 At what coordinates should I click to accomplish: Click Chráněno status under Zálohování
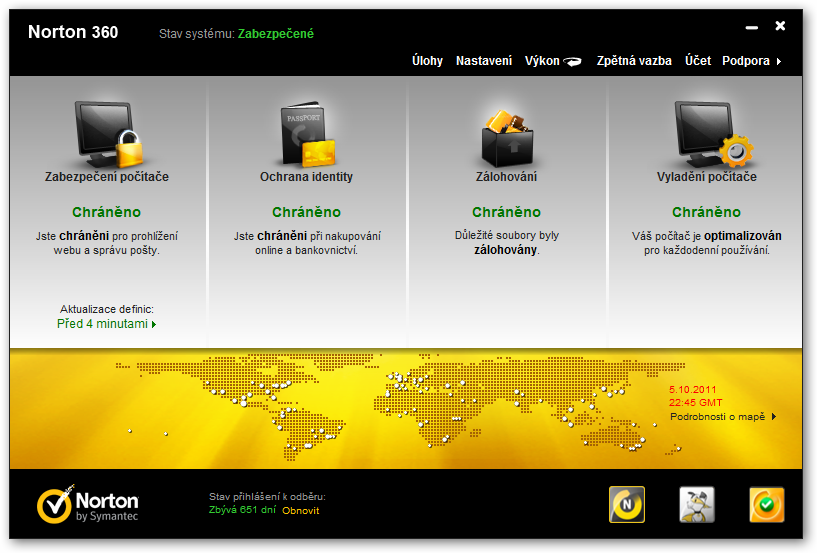[x=506, y=212]
